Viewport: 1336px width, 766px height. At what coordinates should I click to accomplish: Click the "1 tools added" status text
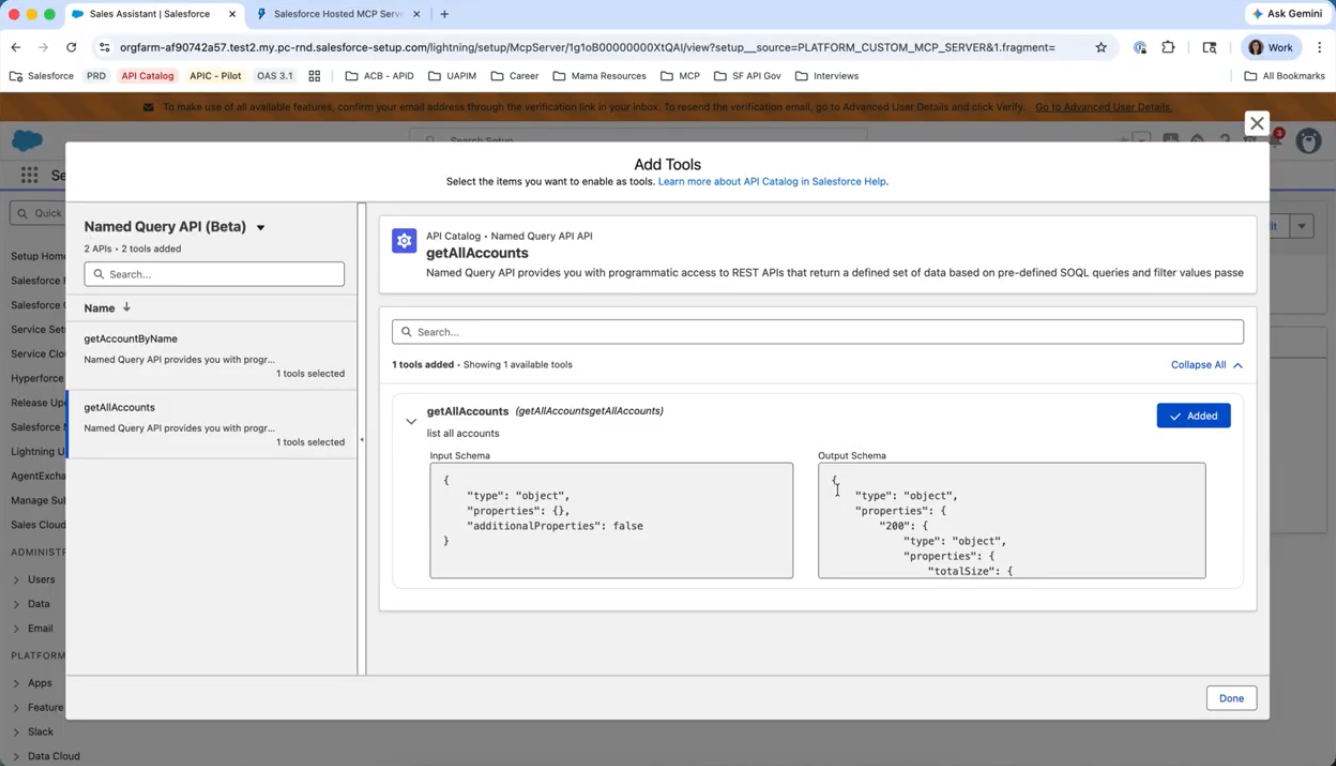[x=423, y=365]
